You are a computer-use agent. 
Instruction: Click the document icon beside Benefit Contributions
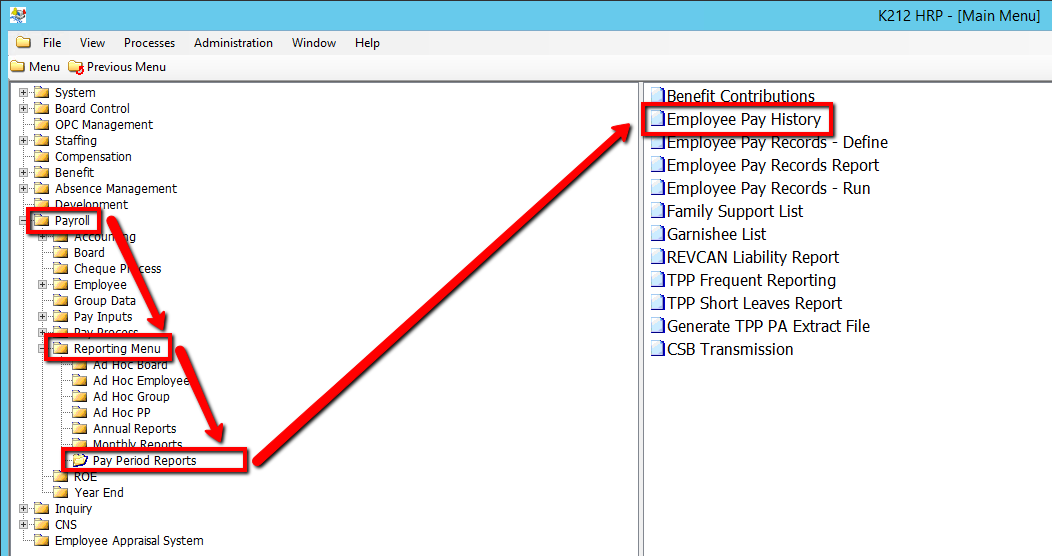(657, 96)
